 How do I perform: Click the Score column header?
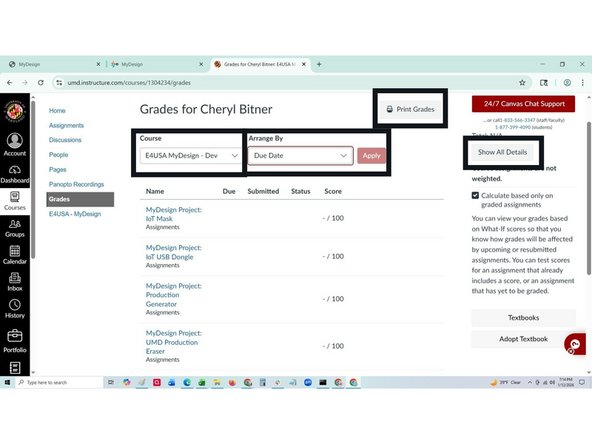[333, 191]
